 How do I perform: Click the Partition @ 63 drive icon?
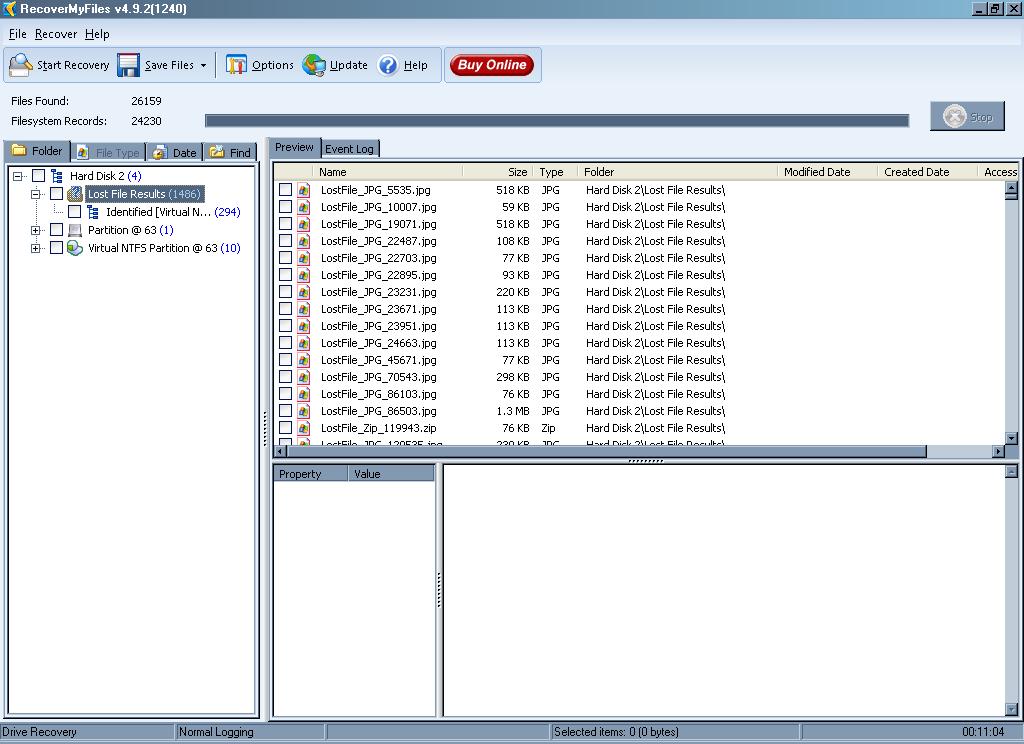click(x=75, y=230)
